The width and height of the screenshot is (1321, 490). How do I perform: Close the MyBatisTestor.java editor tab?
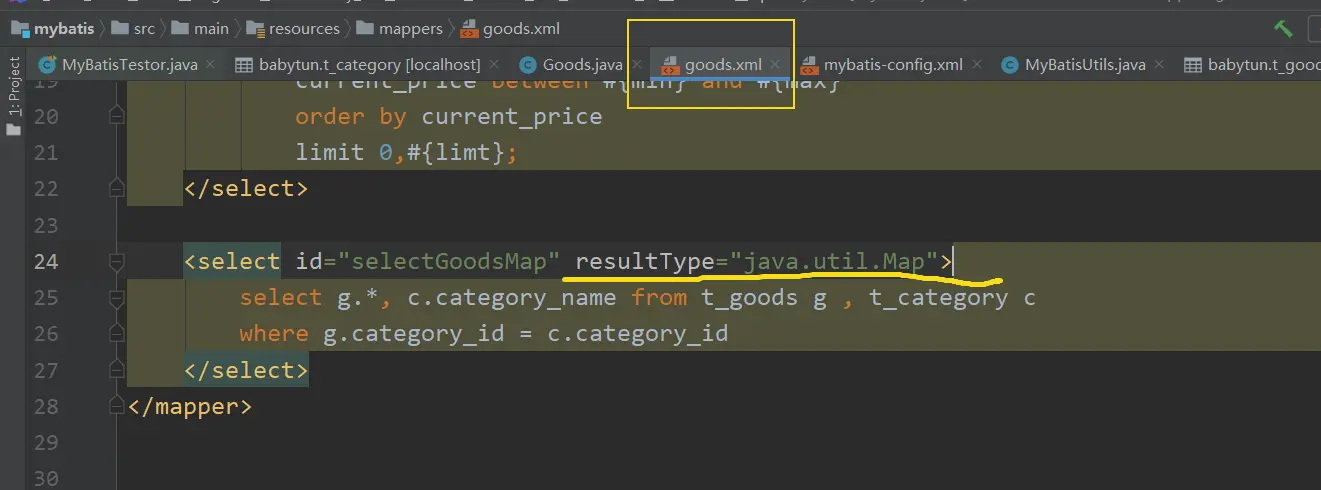211,66
